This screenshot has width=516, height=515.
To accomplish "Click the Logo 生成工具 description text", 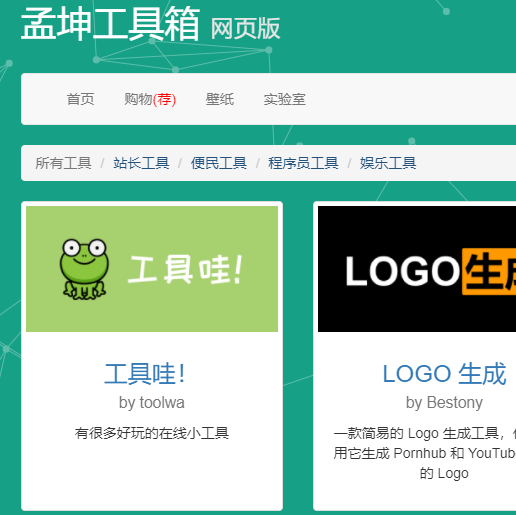I will pyautogui.click(x=425, y=453).
